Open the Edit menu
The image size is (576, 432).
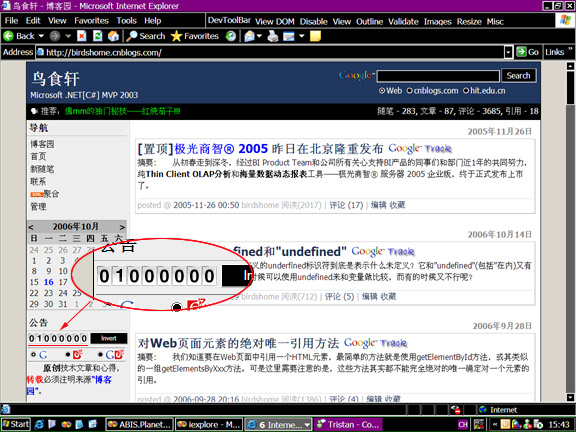(33, 21)
